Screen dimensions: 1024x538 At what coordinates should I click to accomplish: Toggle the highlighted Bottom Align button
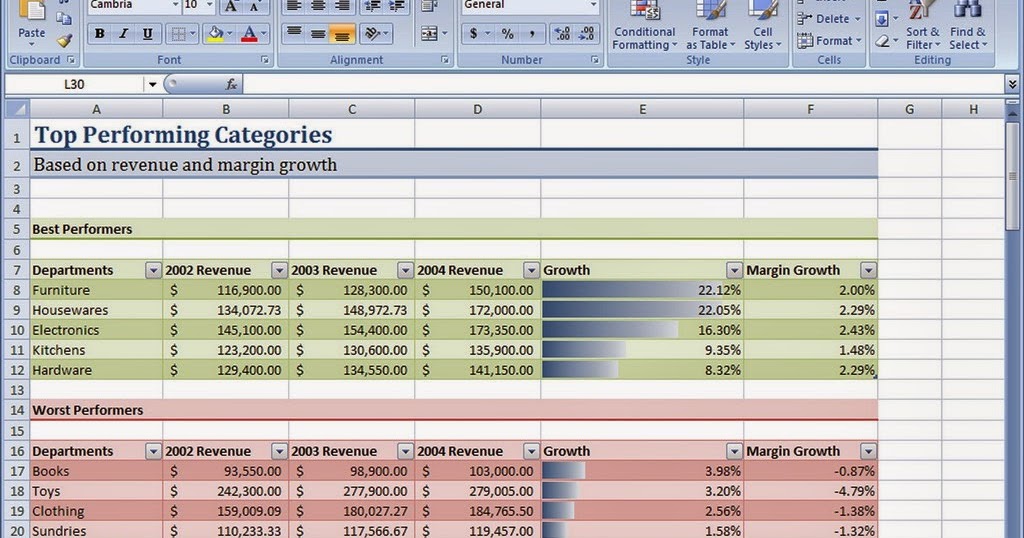coord(342,33)
